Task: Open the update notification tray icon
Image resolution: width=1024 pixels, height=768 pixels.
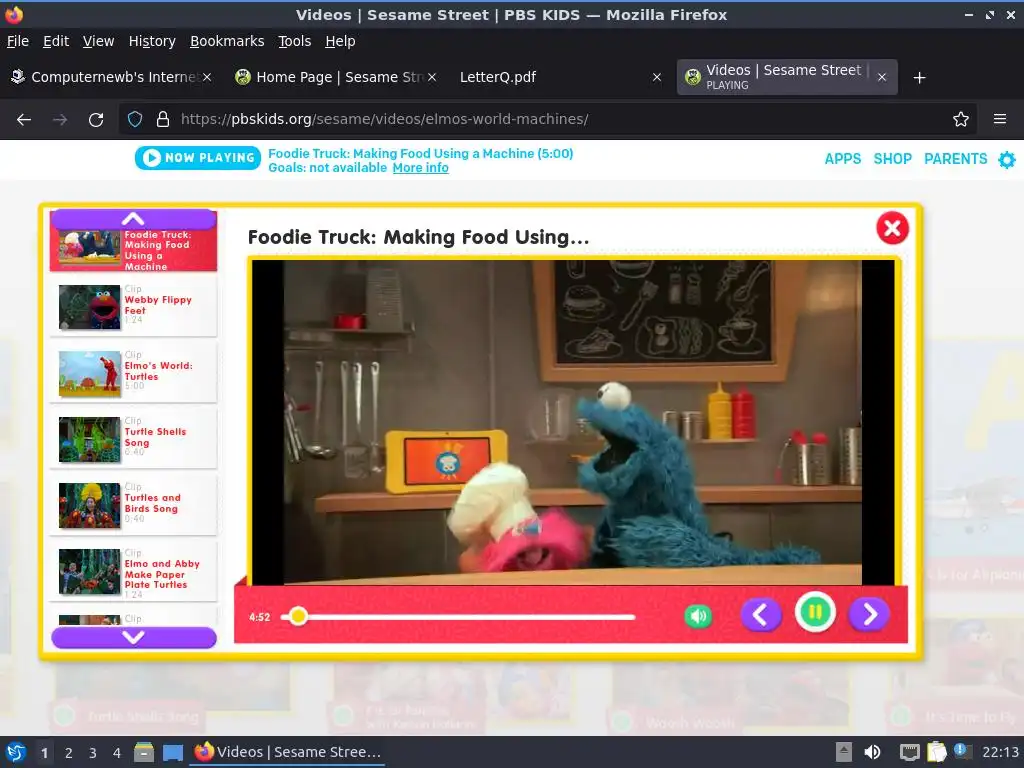Action: [x=961, y=751]
